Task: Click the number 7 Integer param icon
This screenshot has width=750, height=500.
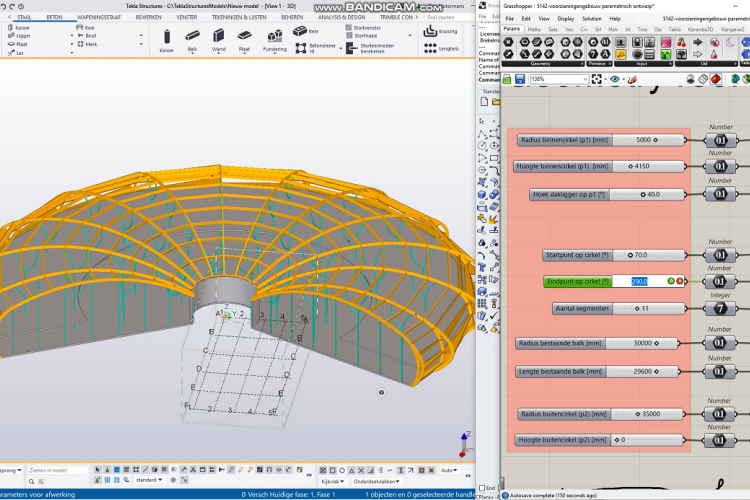Action: (593, 54)
